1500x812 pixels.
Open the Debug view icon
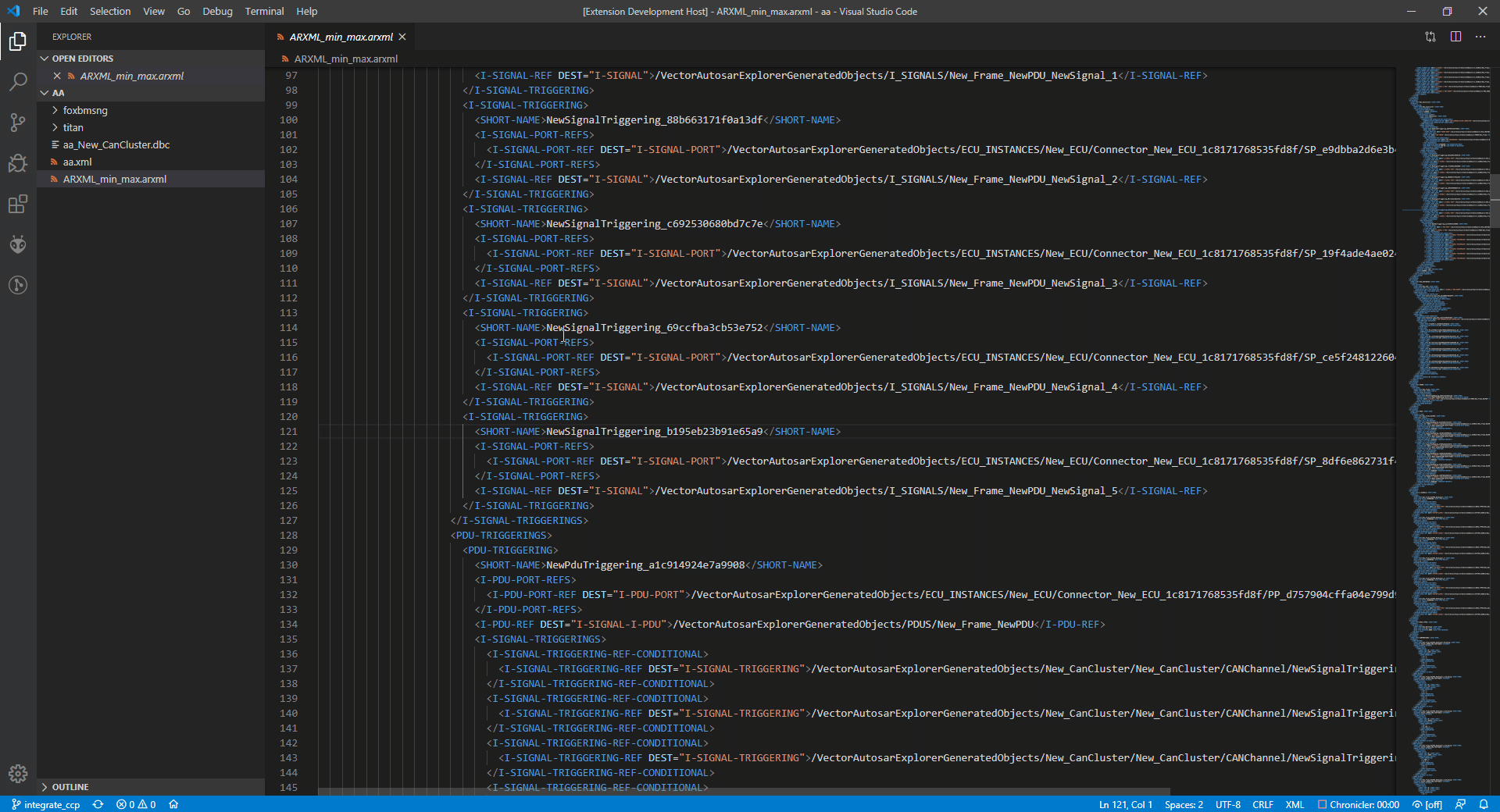18,163
